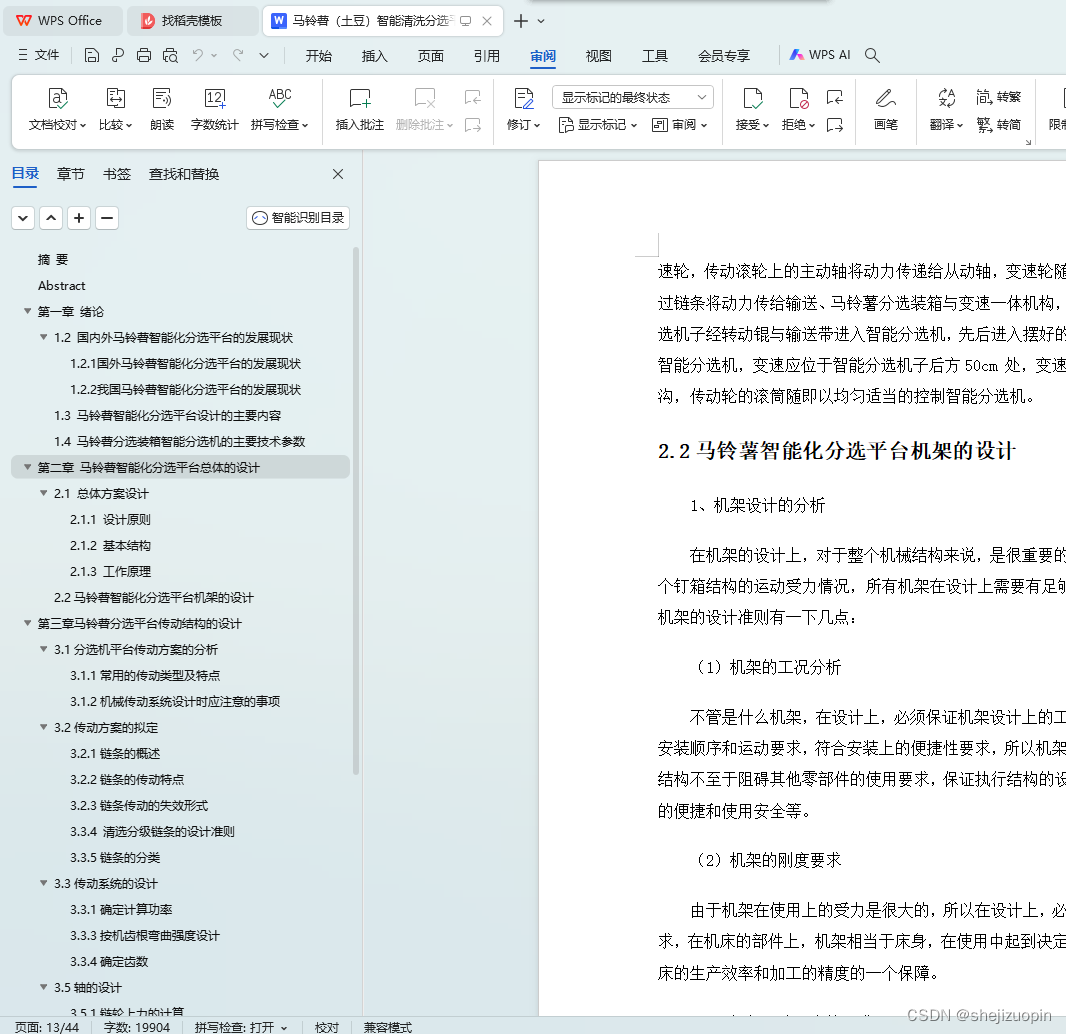
Task: Open a new tab with plus button
Action: point(521,21)
